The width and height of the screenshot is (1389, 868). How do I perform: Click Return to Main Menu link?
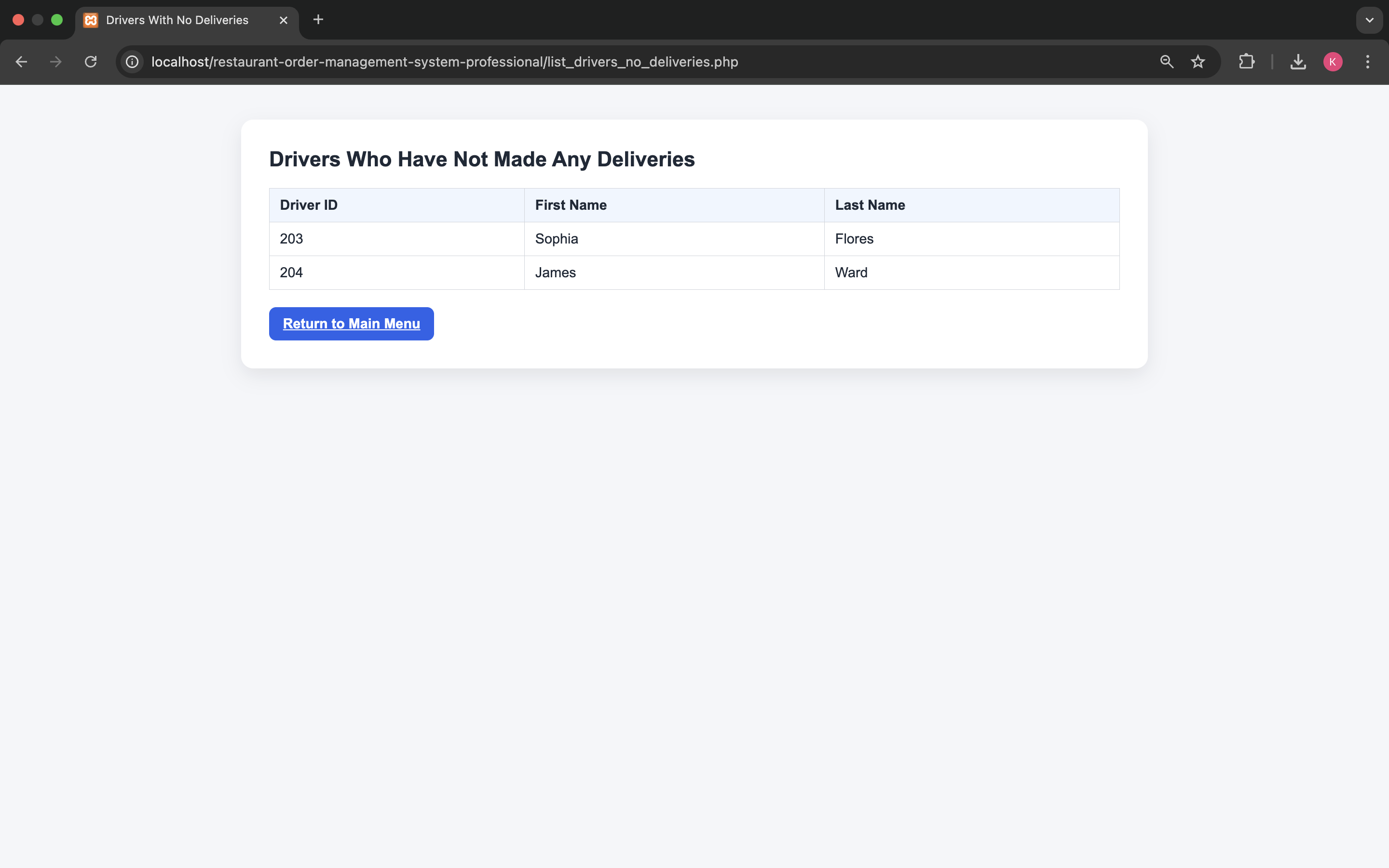(351, 324)
